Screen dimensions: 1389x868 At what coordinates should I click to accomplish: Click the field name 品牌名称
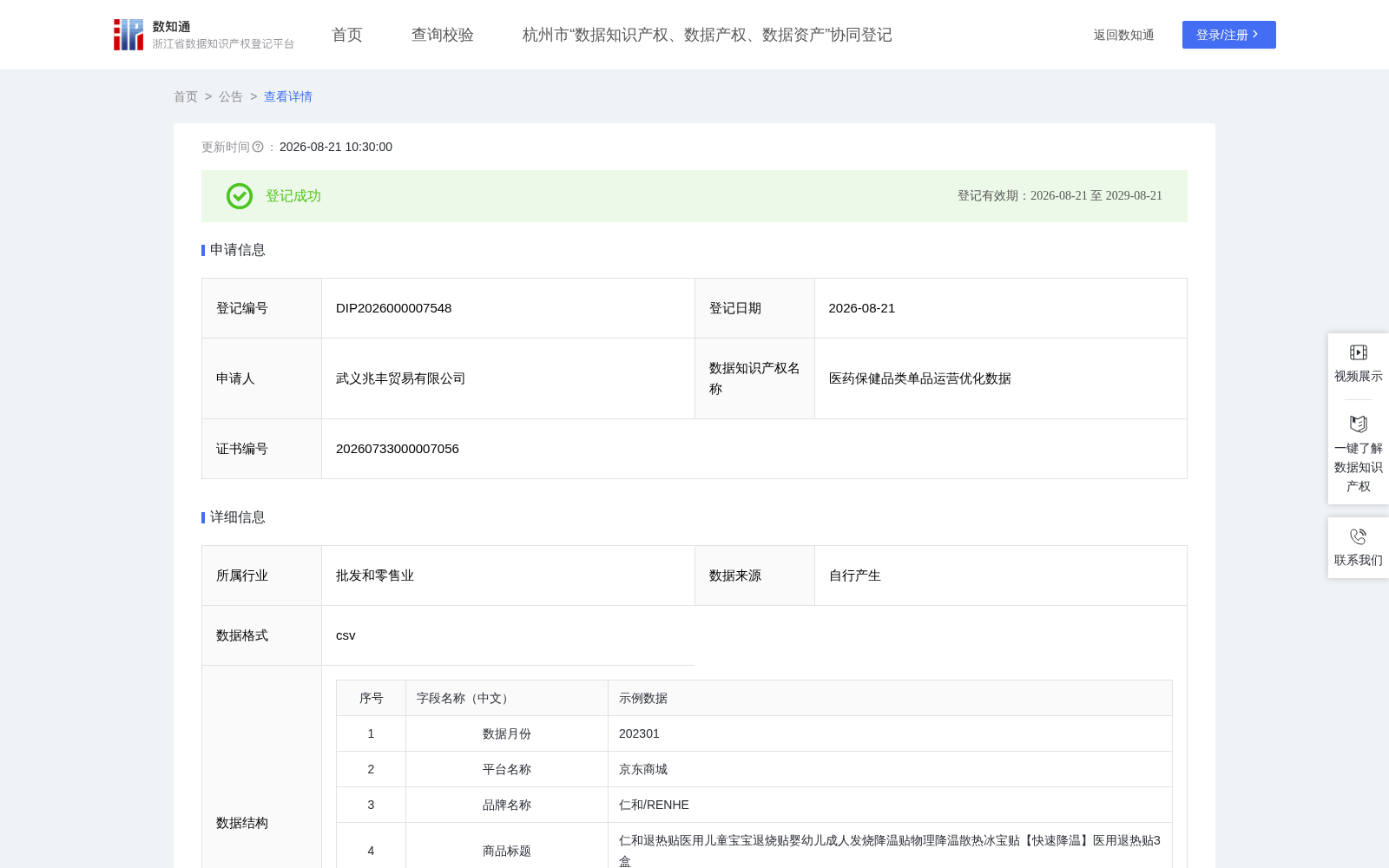tap(507, 805)
